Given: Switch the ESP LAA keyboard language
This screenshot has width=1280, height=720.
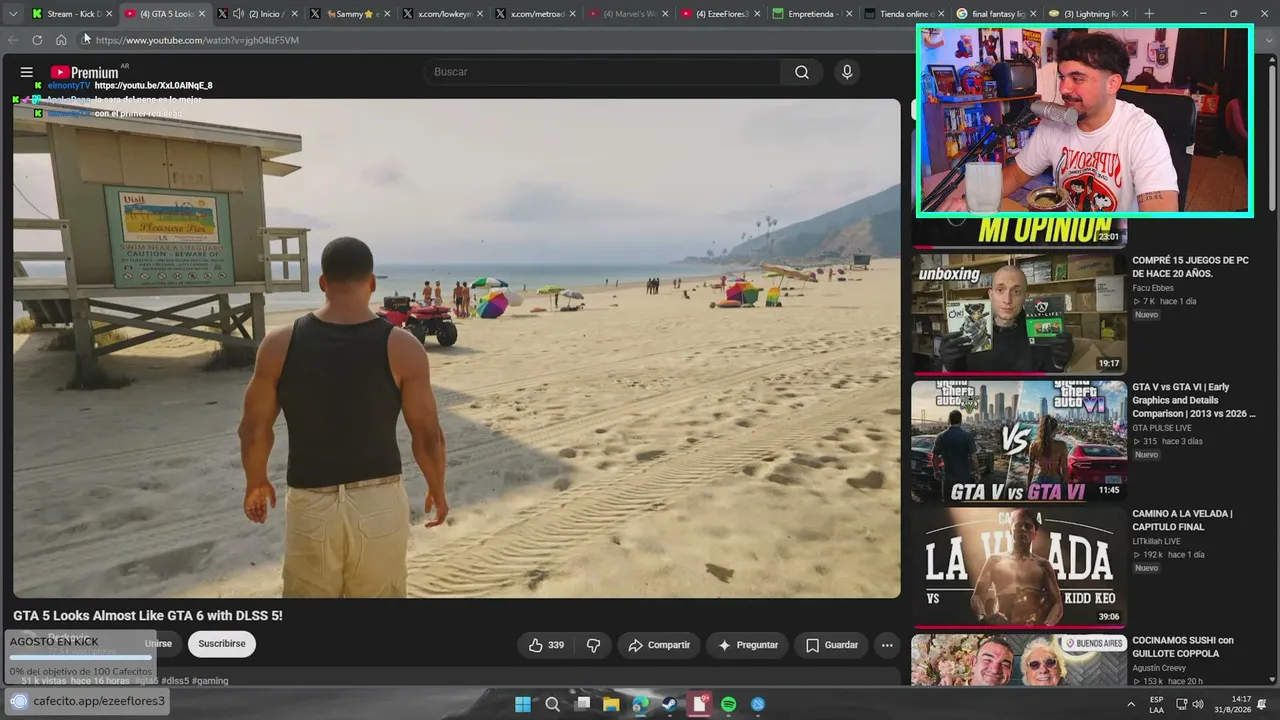Looking at the screenshot, I should [1156, 704].
